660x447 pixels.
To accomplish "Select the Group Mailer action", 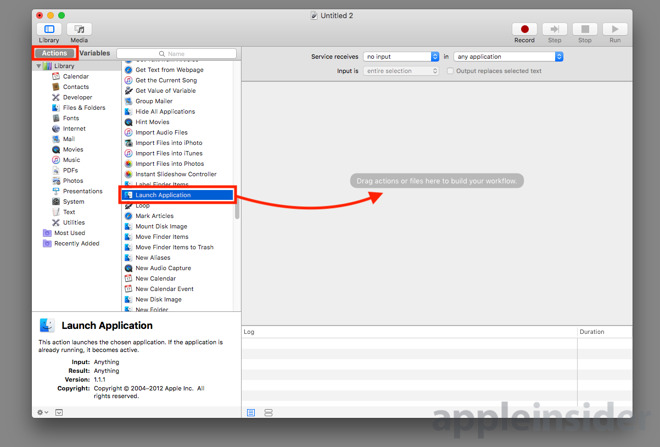I will pyautogui.click(x=154, y=101).
